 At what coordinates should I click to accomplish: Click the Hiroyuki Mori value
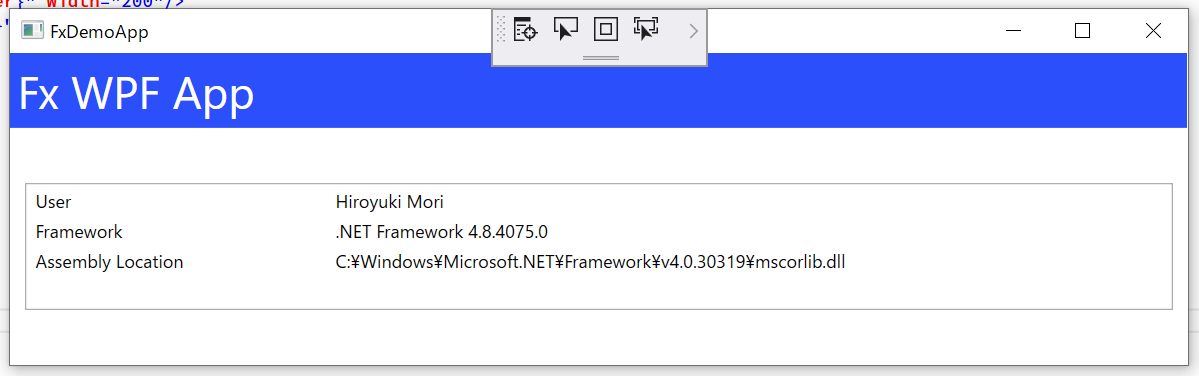(390, 202)
